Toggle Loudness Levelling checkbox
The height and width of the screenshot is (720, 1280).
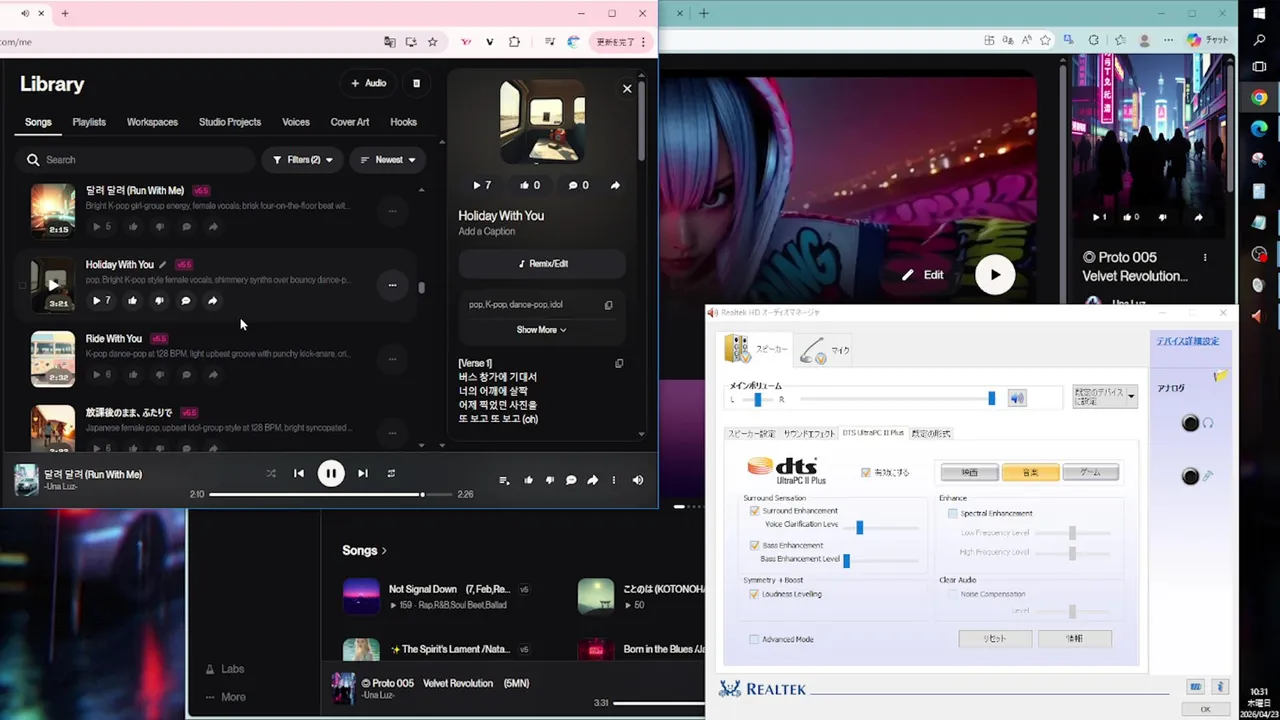(x=754, y=594)
